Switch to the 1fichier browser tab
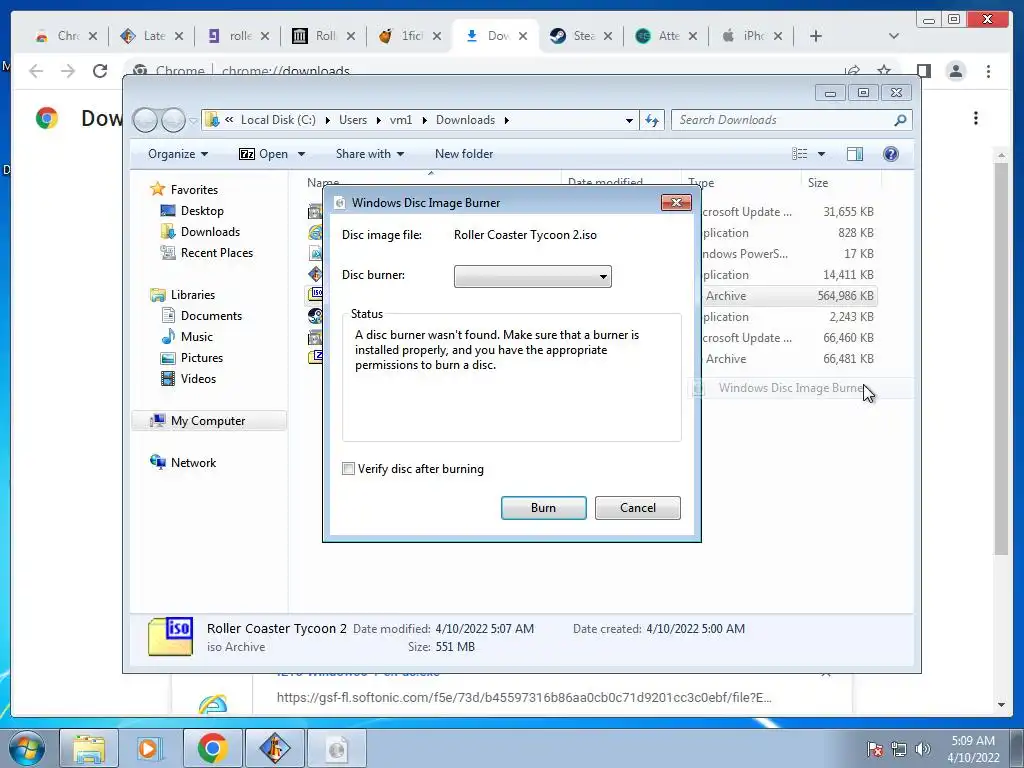 pos(410,36)
